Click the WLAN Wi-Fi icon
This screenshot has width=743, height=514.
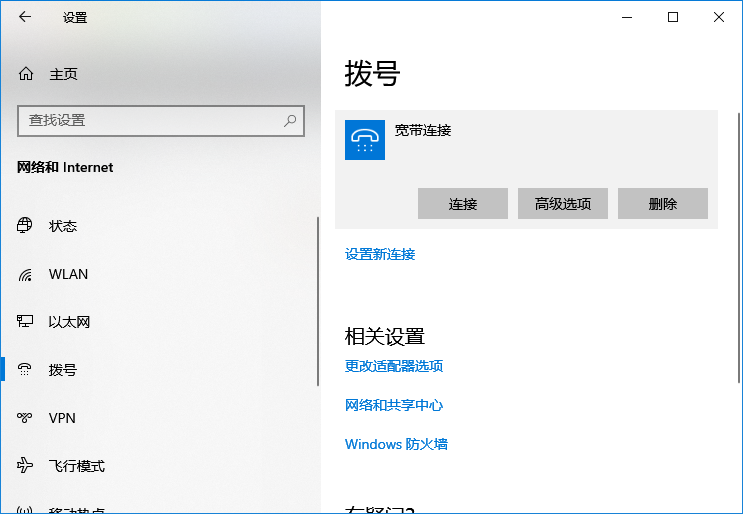(x=25, y=274)
